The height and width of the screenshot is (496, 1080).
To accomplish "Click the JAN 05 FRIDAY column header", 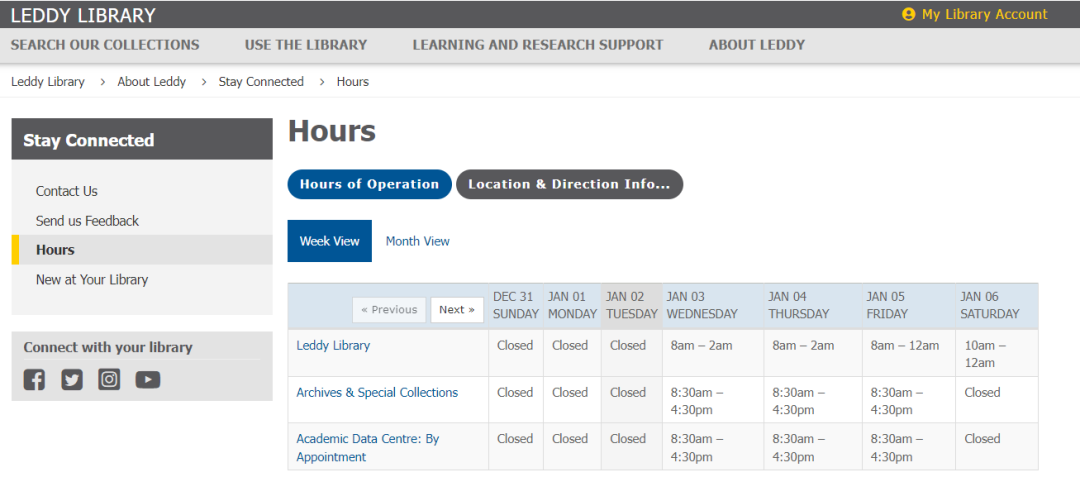I will tap(908, 305).
